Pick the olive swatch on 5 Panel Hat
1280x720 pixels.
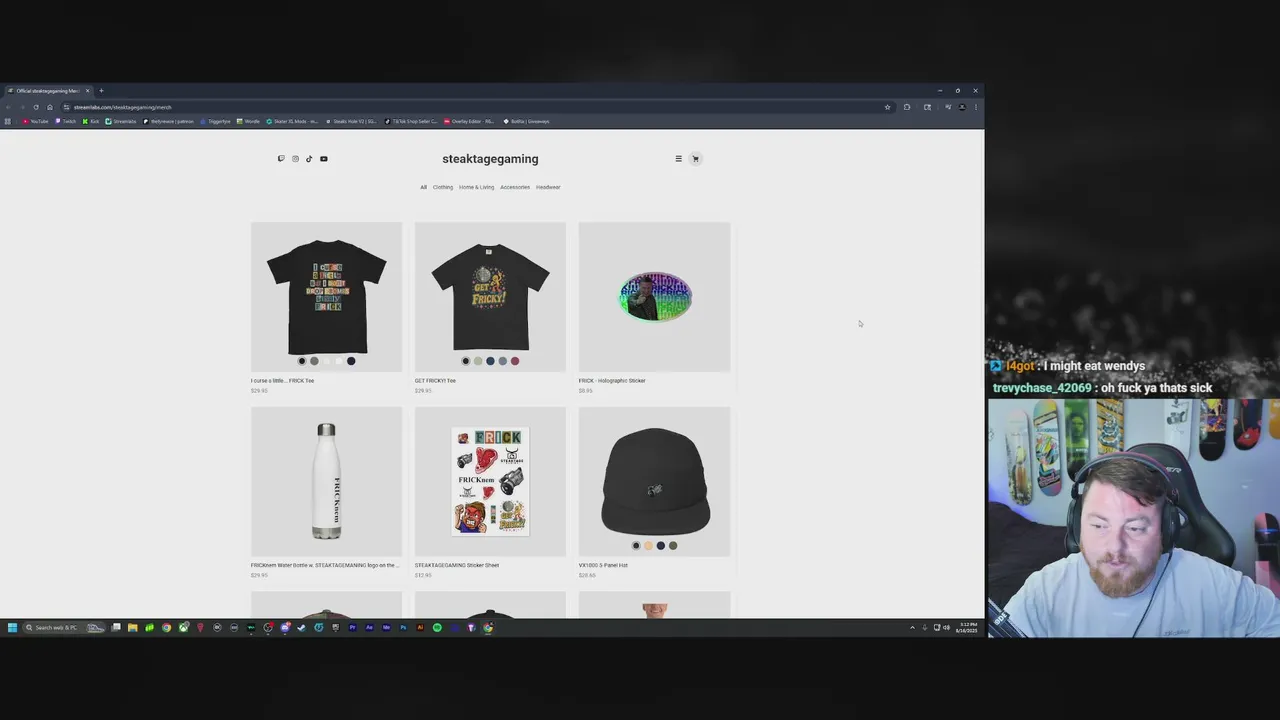tap(673, 546)
